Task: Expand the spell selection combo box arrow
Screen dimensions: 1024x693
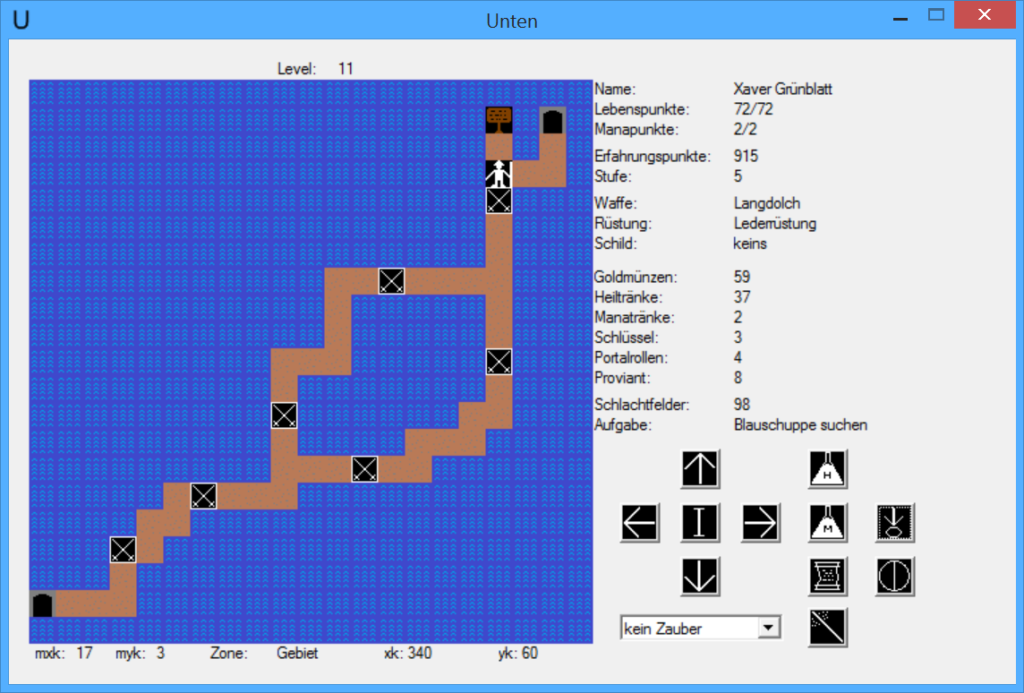Action: click(x=768, y=628)
